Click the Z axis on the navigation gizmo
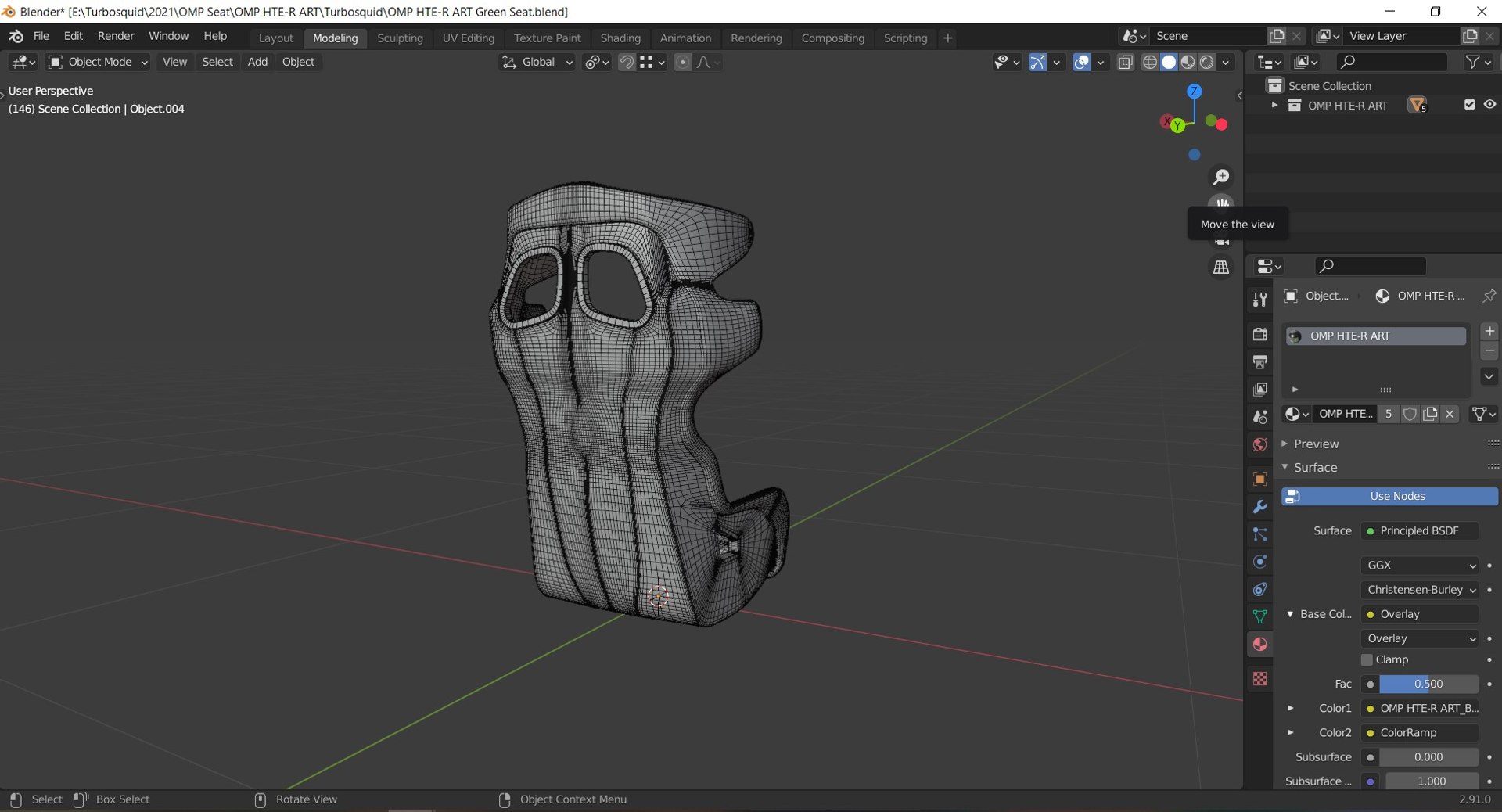The width and height of the screenshot is (1502, 812). [1194, 91]
